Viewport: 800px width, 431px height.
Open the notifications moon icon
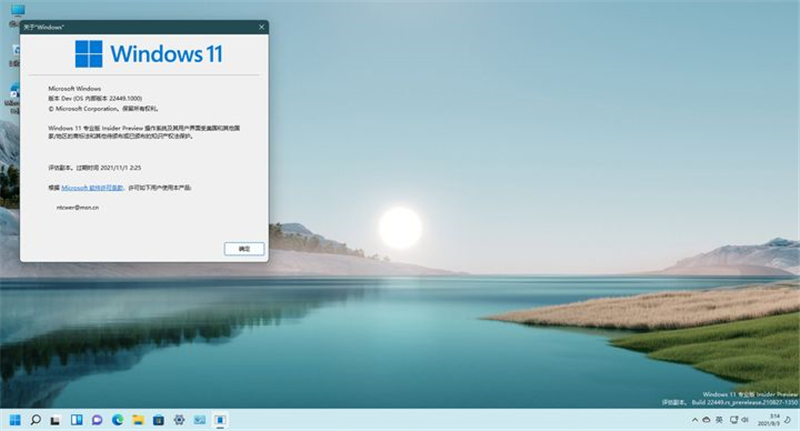point(788,420)
